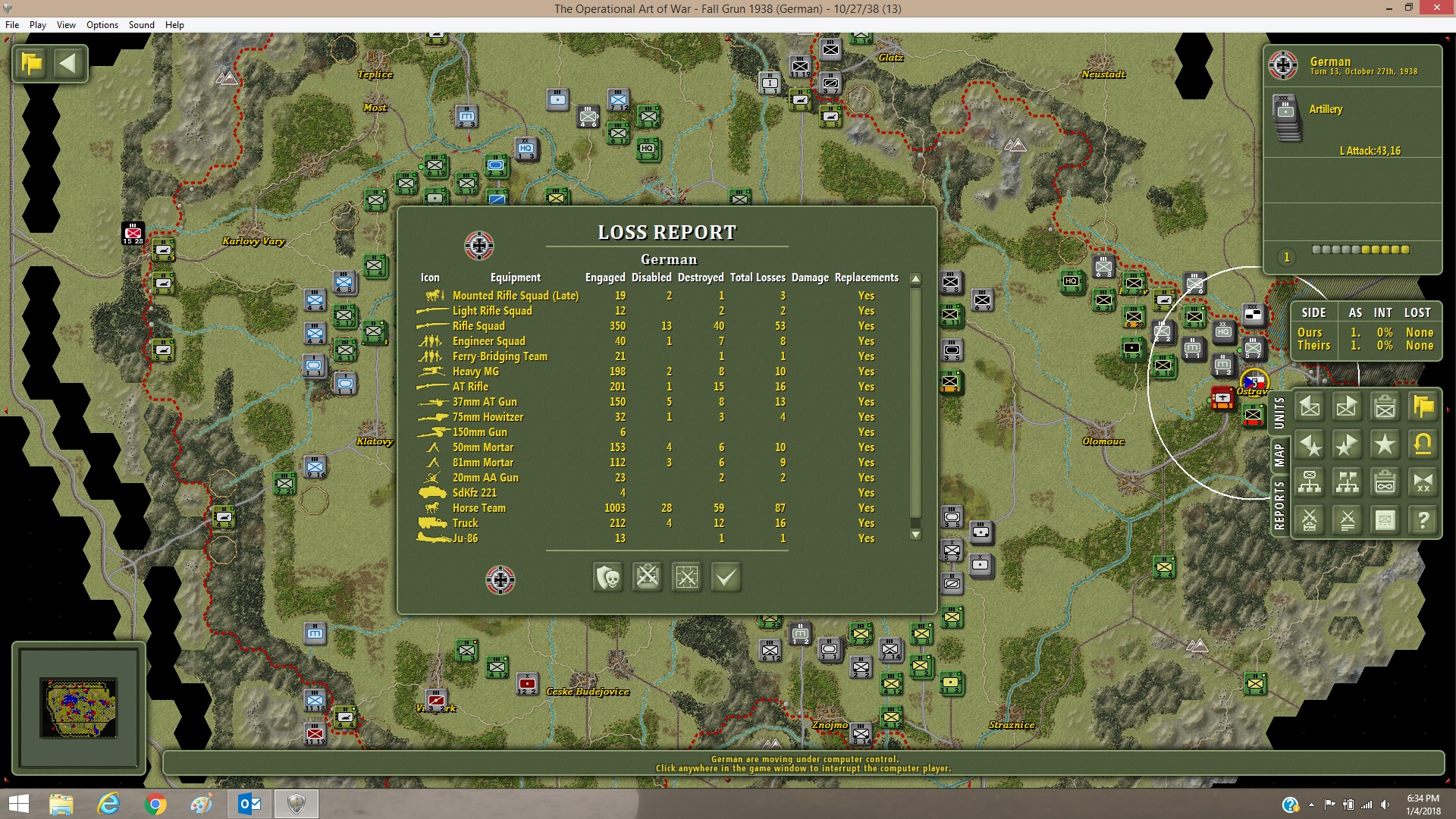Click the back arrow button at top left
The height and width of the screenshot is (819, 1456).
coord(68,64)
